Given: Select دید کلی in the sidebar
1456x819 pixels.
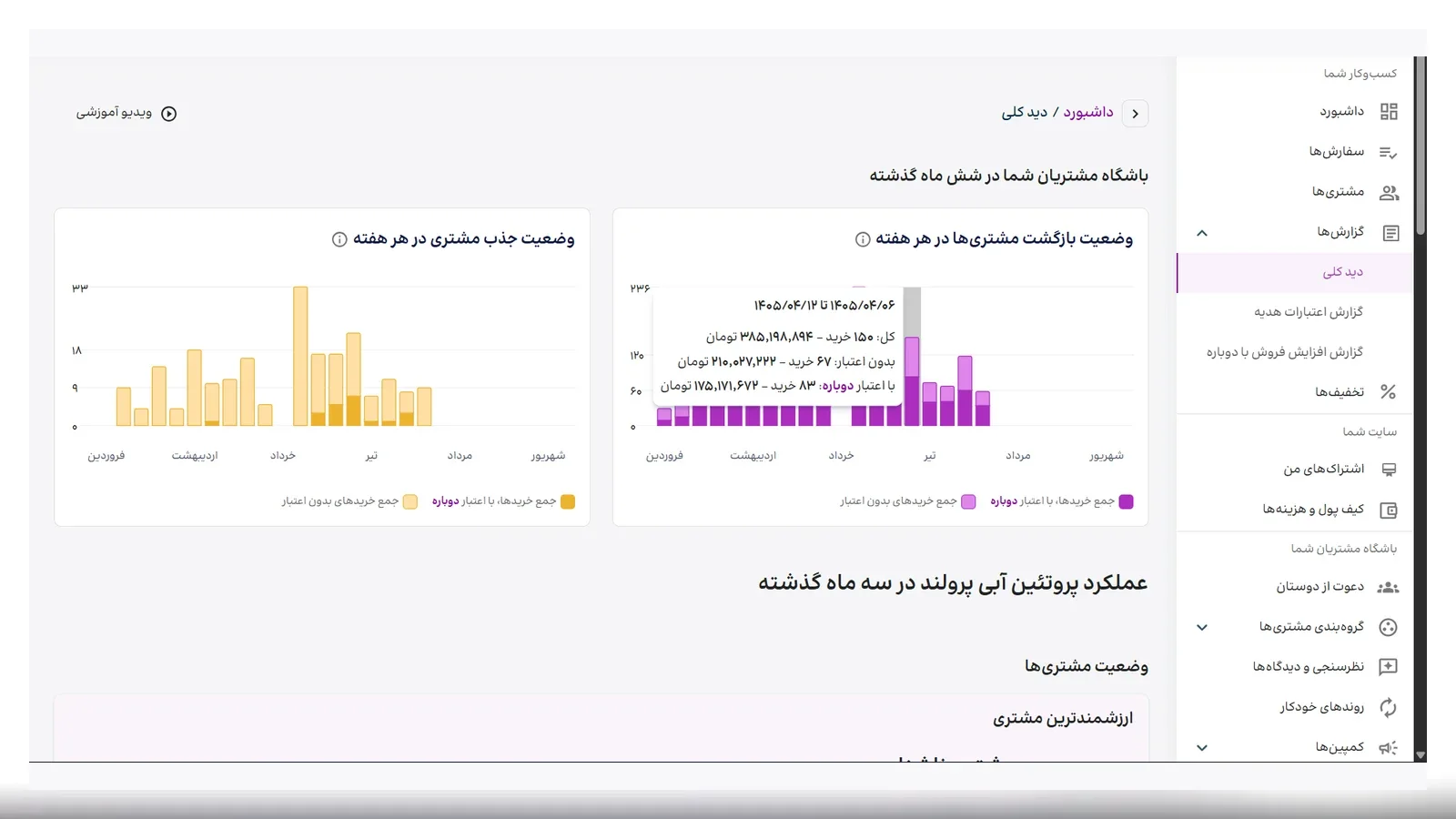Looking at the screenshot, I should (x=1295, y=272).
